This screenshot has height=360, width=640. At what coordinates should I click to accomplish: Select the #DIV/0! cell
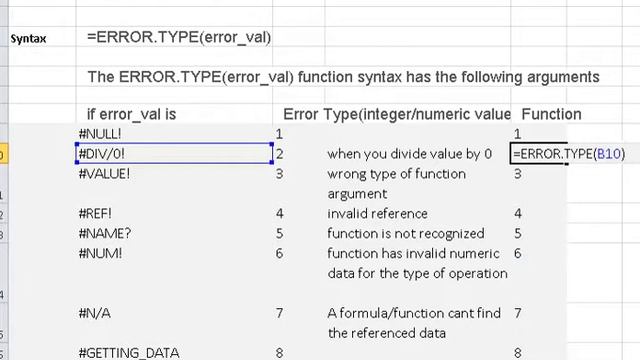(x=175, y=153)
